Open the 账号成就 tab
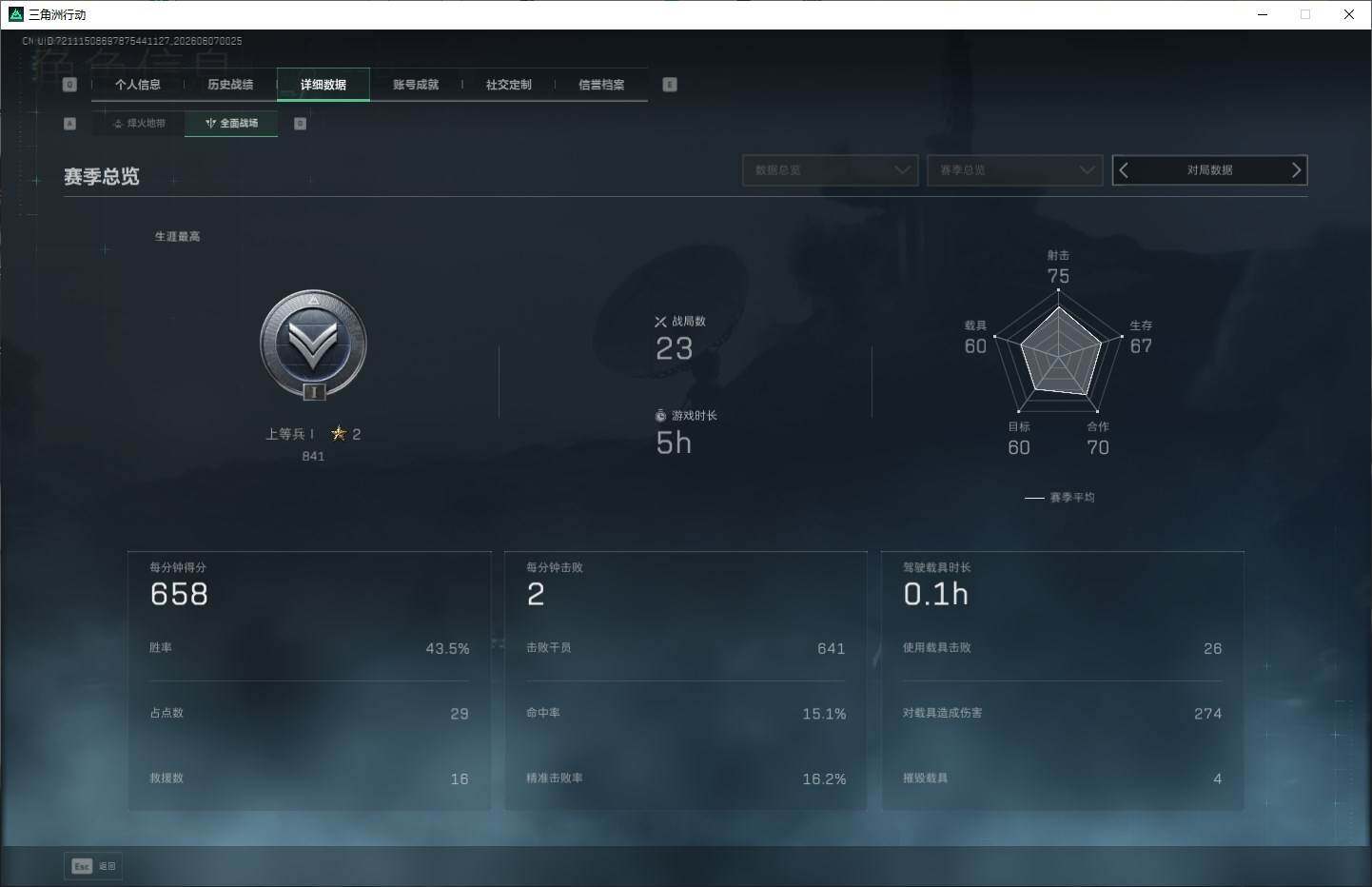Screen dimensions: 1372x887 416,85
